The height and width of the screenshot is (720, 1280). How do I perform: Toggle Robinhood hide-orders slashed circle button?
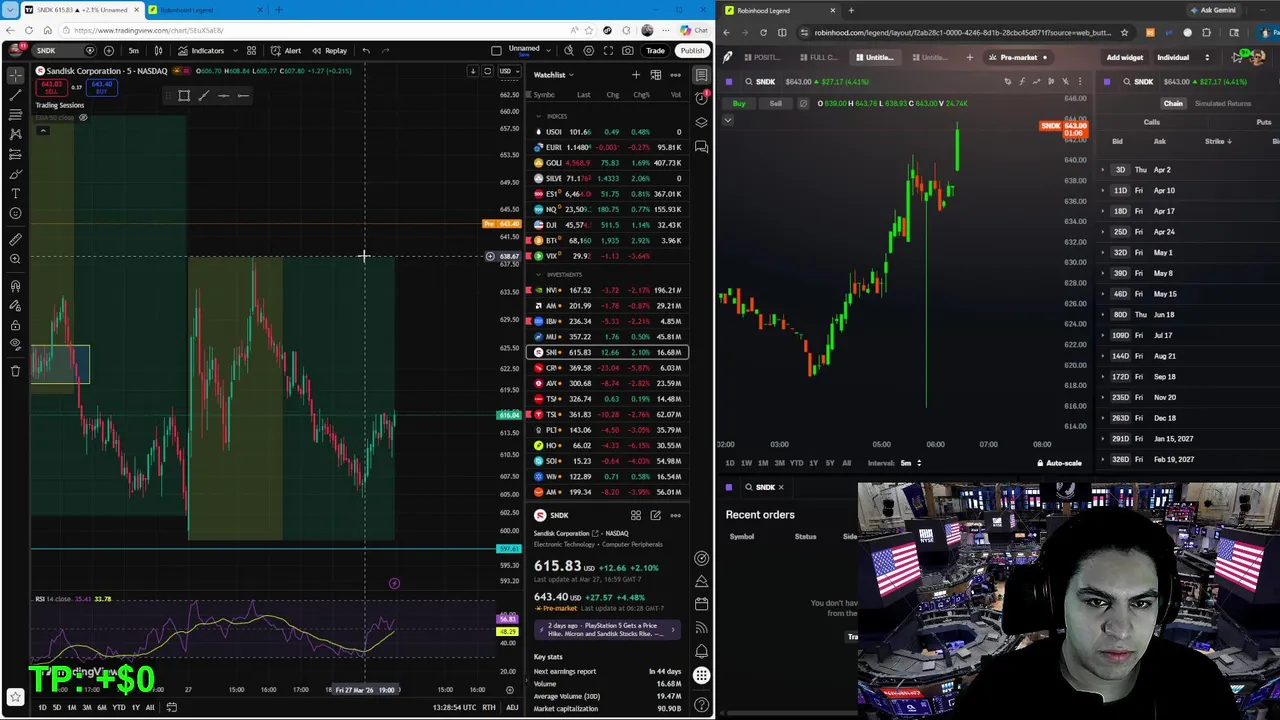tap(803, 103)
